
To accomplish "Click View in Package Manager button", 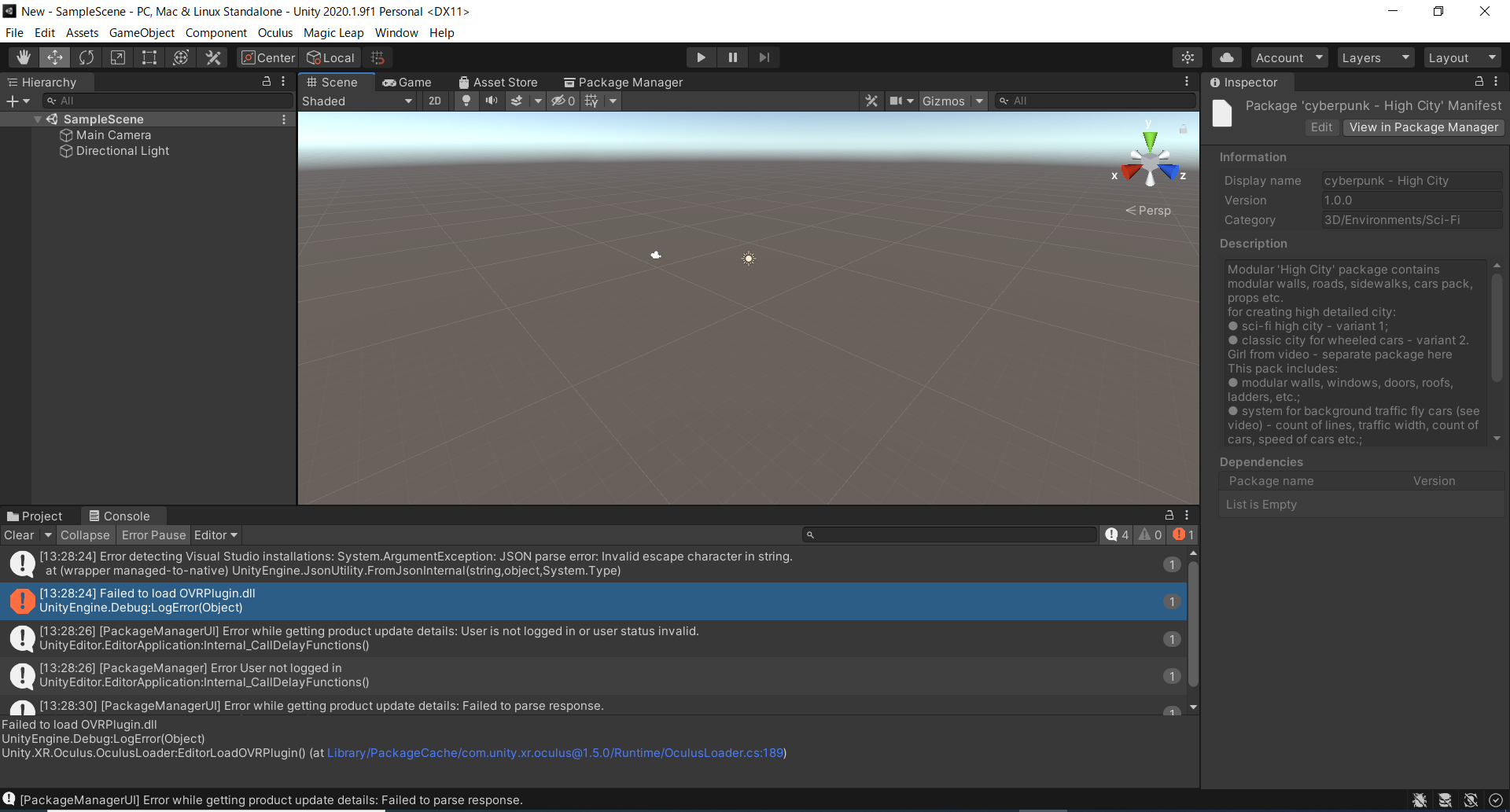I will (1423, 127).
